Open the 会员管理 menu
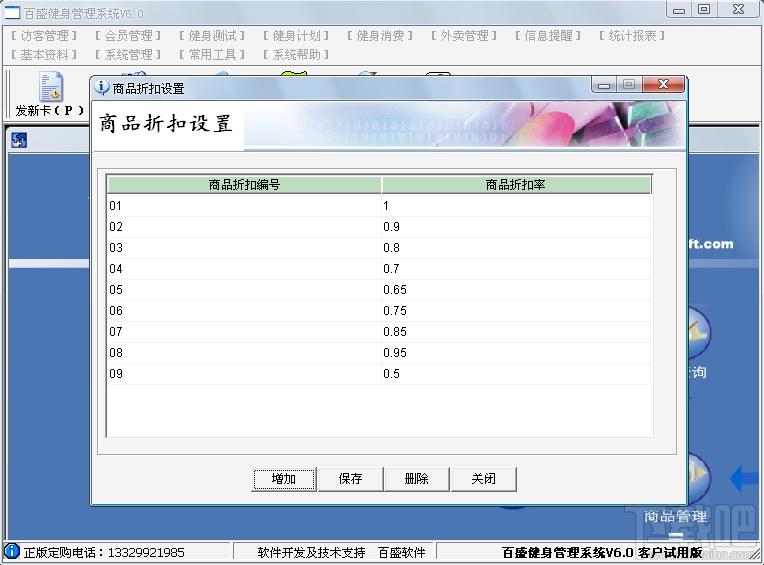The width and height of the screenshot is (764, 565). [128, 36]
